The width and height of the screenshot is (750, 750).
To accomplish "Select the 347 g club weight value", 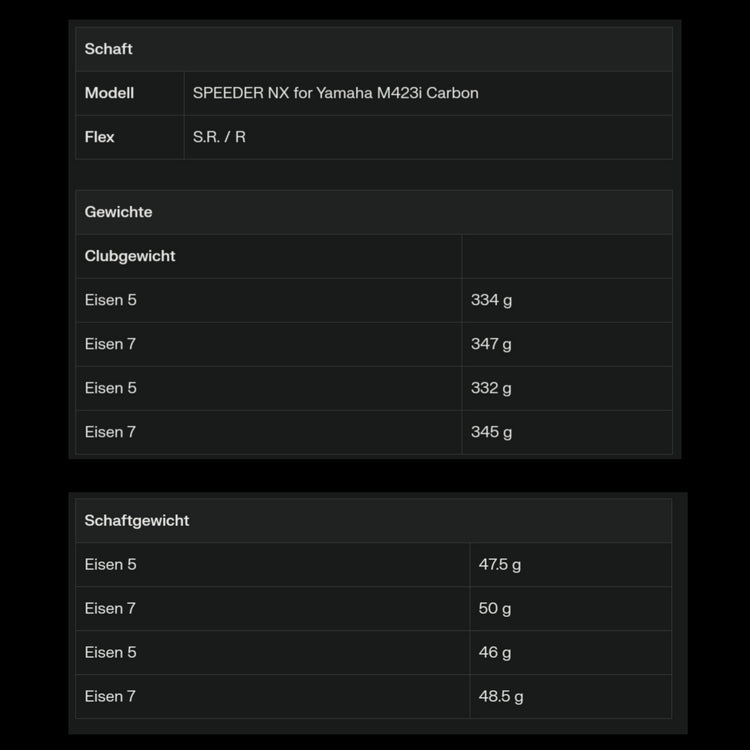I will 491,344.
